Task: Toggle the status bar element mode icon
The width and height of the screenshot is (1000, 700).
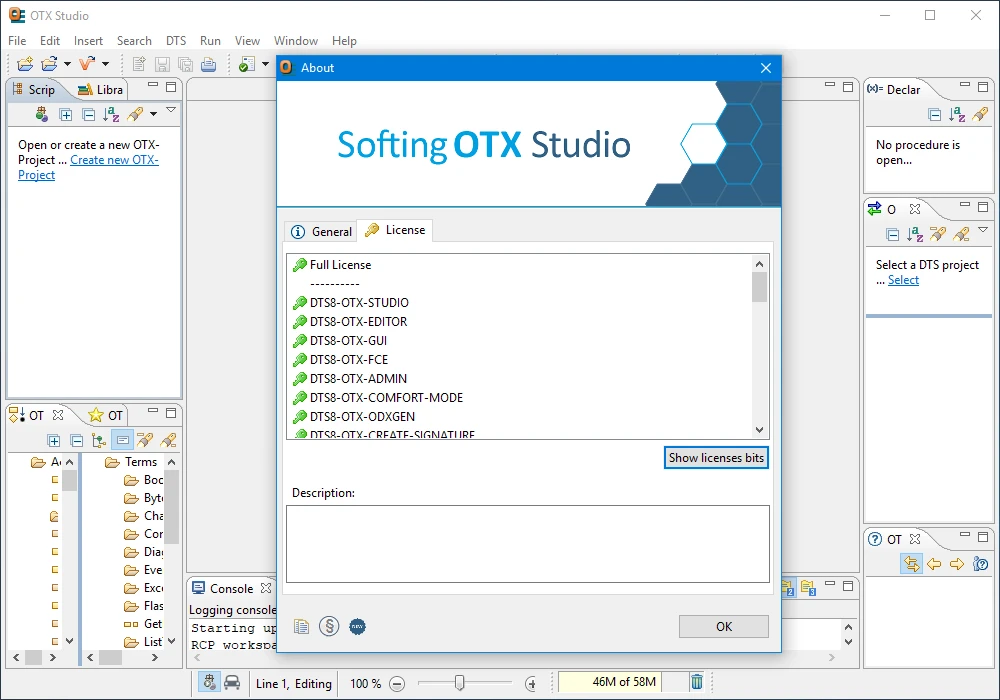Action: (x=209, y=682)
